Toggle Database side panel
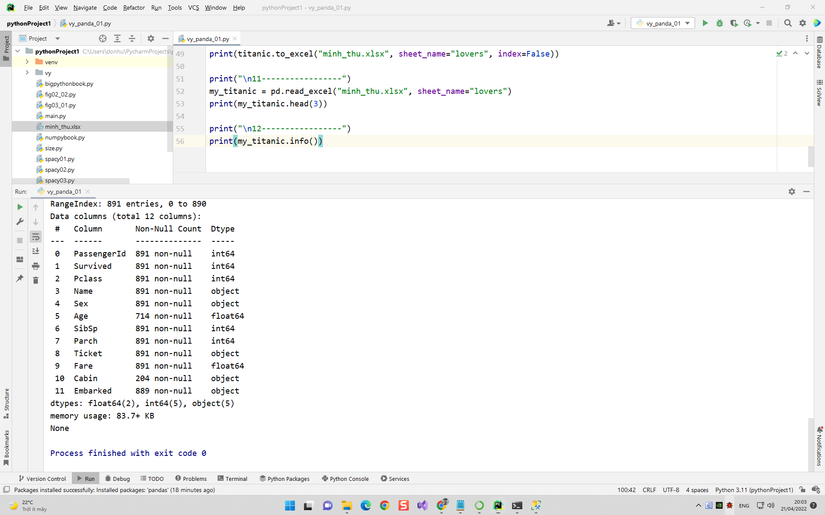 tap(820, 53)
